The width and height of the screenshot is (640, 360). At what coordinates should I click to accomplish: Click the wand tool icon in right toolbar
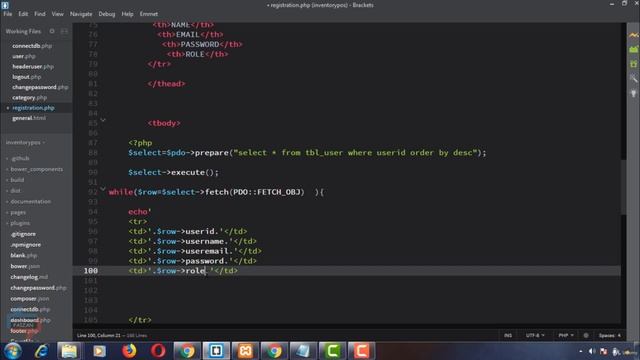633,78
